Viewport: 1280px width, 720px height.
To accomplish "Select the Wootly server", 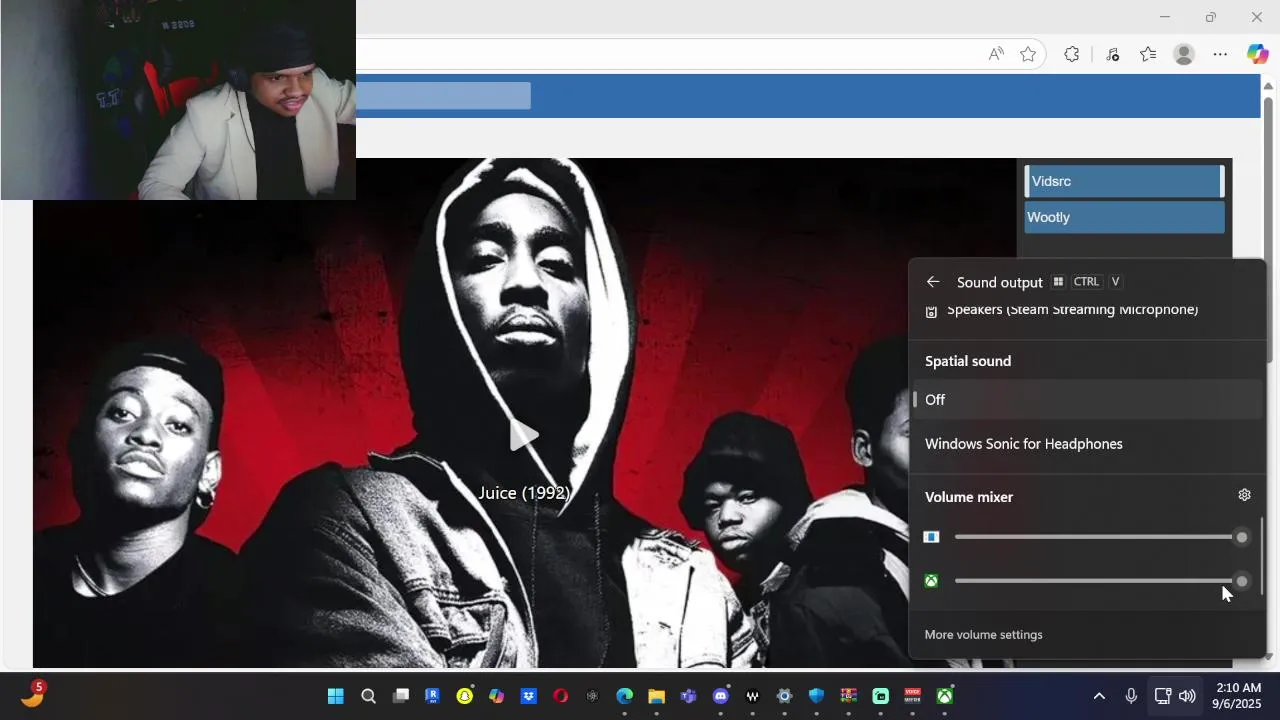I will pyautogui.click(x=1124, y=217).
